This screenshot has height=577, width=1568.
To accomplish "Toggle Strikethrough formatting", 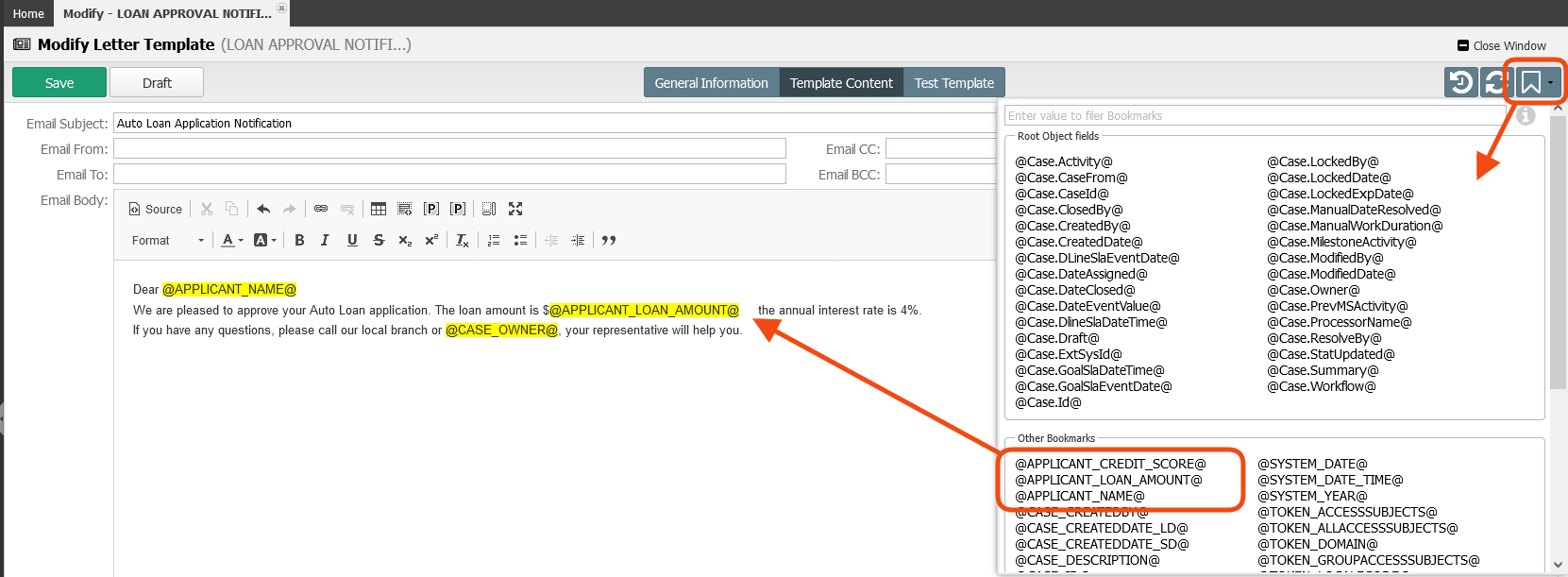I will [379, 240].
